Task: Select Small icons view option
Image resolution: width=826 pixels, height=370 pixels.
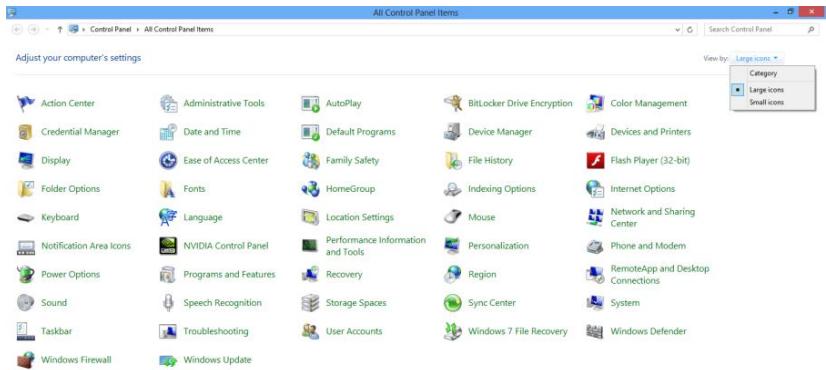Action: (766, 102)
